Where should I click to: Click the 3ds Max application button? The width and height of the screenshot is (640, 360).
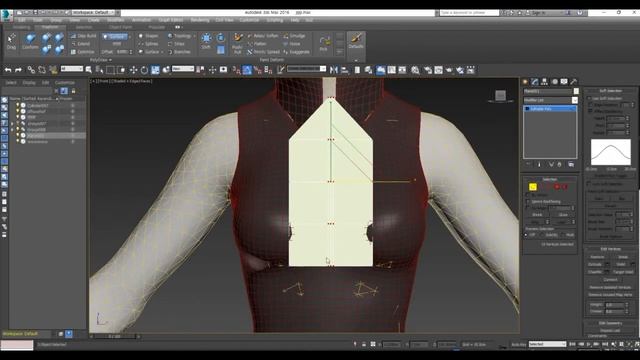pos(7,15)
